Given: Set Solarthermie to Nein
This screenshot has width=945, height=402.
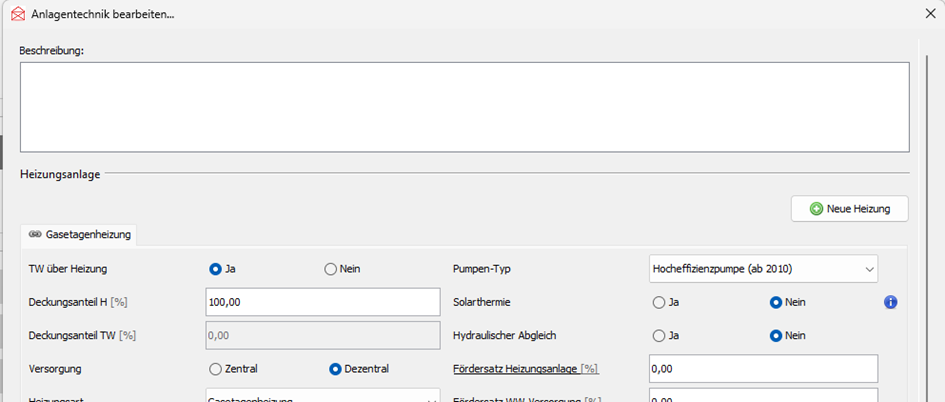Looking at the screenshot, I should click(776, 302).
